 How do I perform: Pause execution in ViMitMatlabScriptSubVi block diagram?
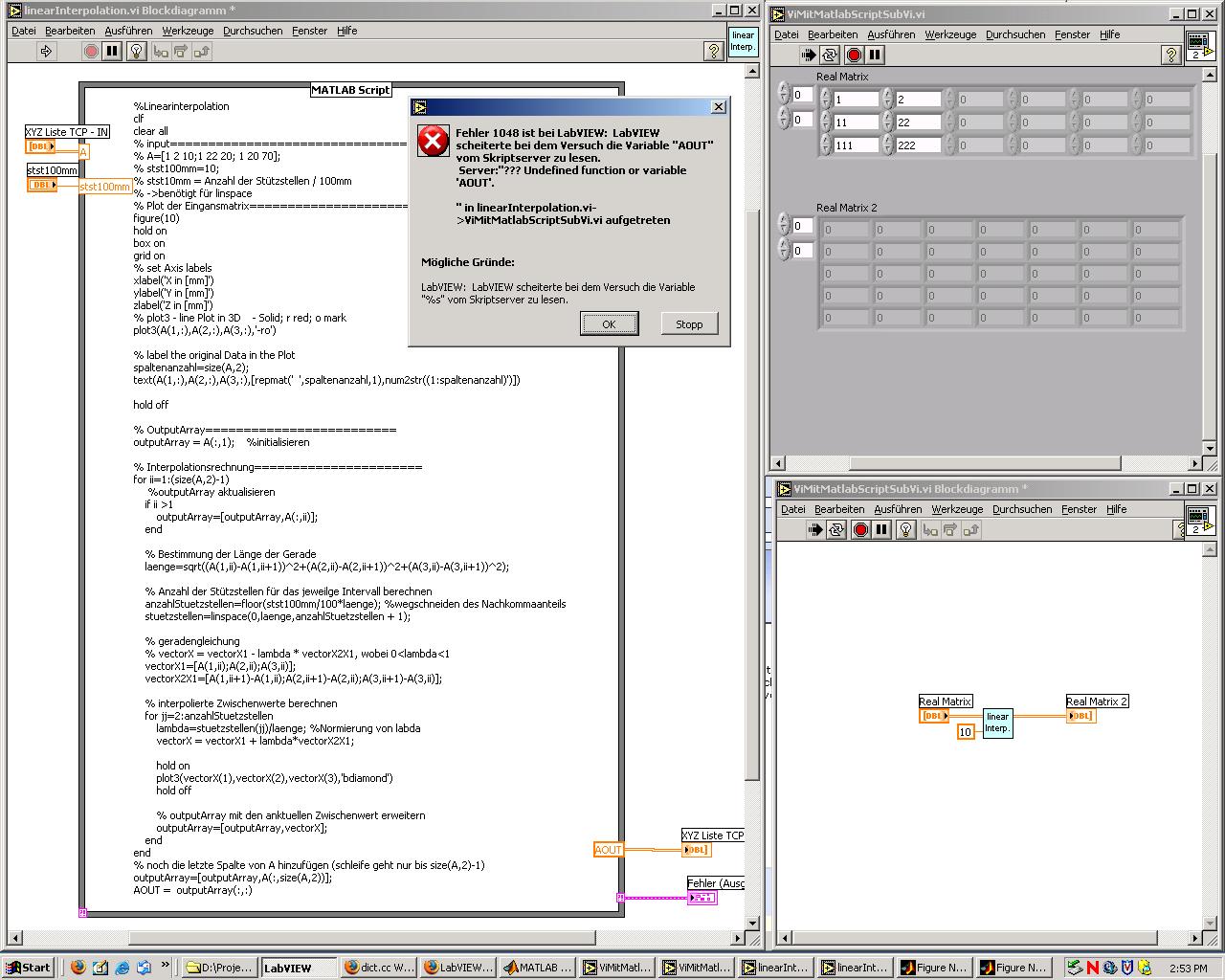pyautogui.click(x=881, y=529)
